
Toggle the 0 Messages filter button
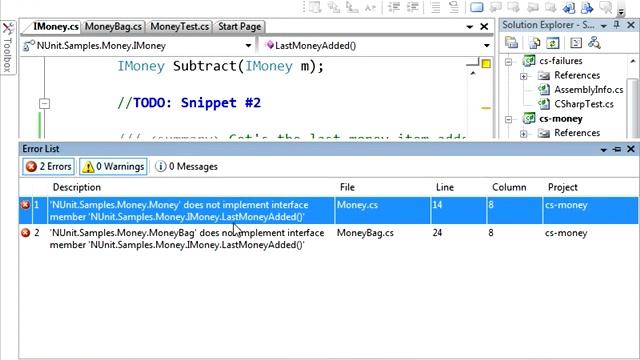186,167
